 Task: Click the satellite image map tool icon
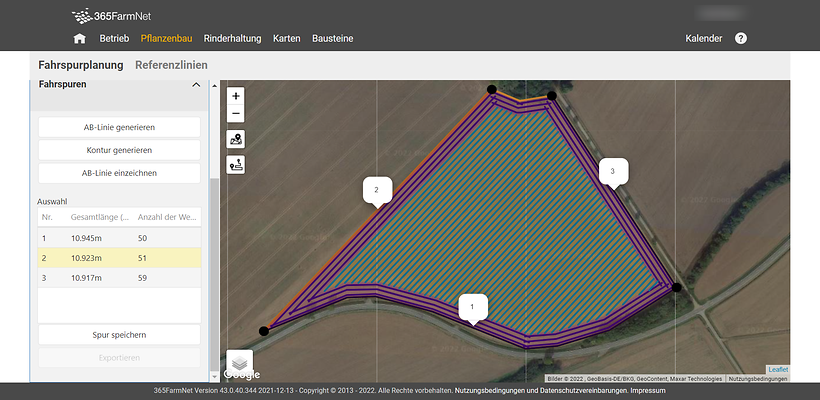coord(236,139)
